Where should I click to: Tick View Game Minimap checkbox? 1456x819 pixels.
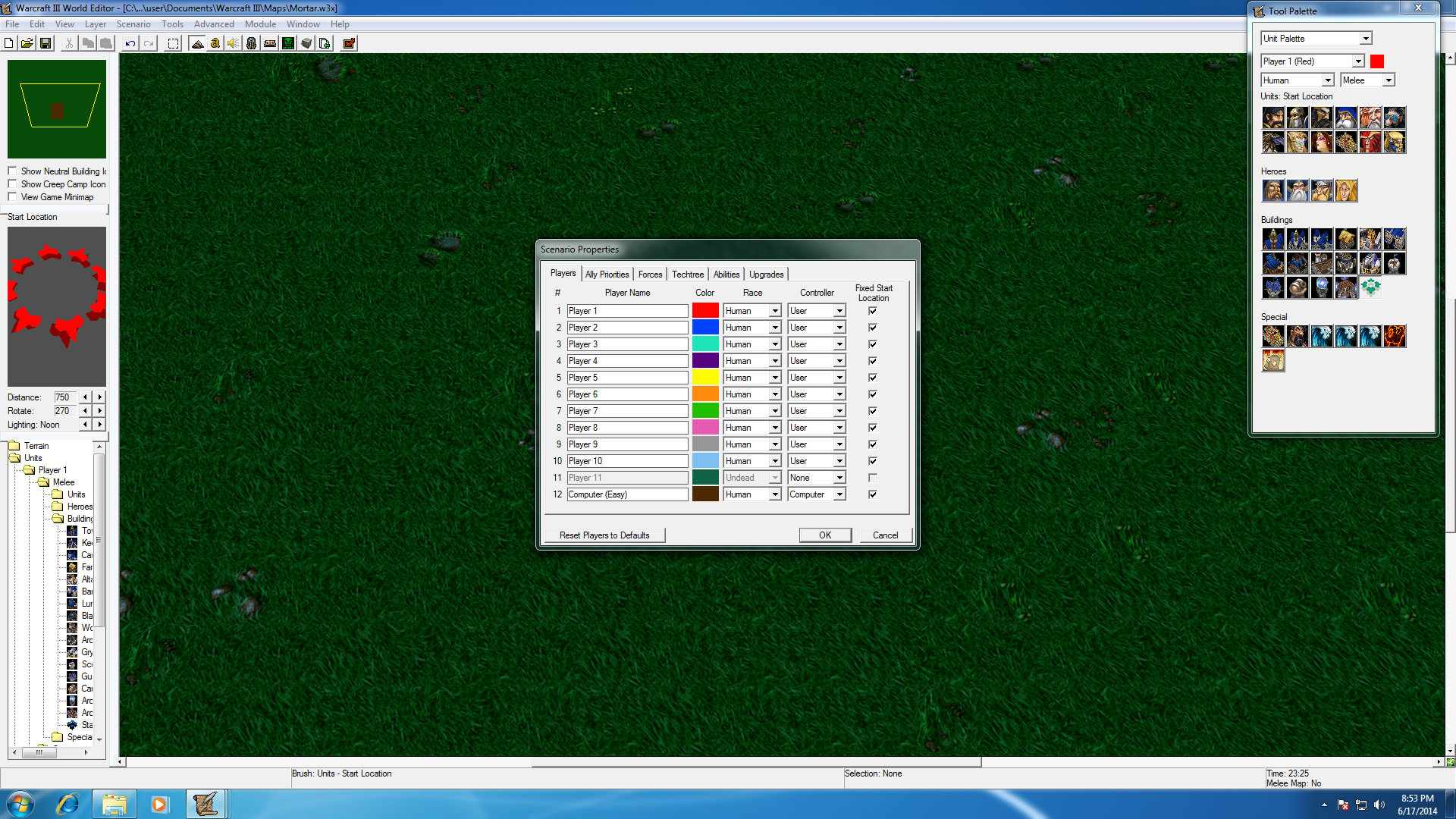point(12,197)
